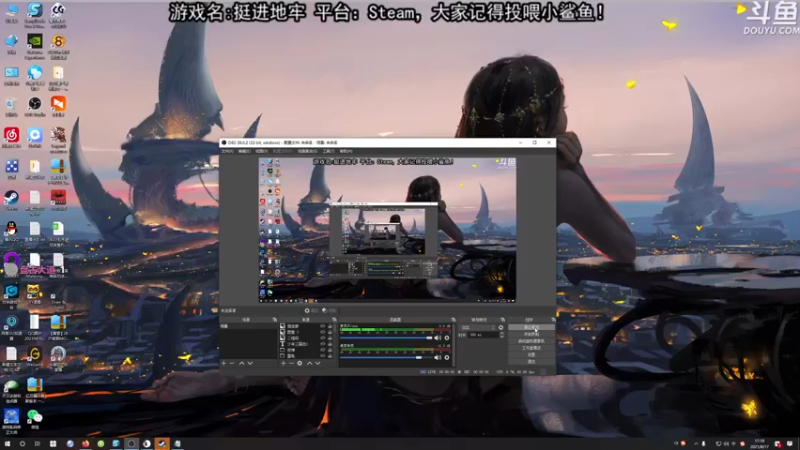Click transition duration input field
800x450 pixels.
tap(483, 335)
